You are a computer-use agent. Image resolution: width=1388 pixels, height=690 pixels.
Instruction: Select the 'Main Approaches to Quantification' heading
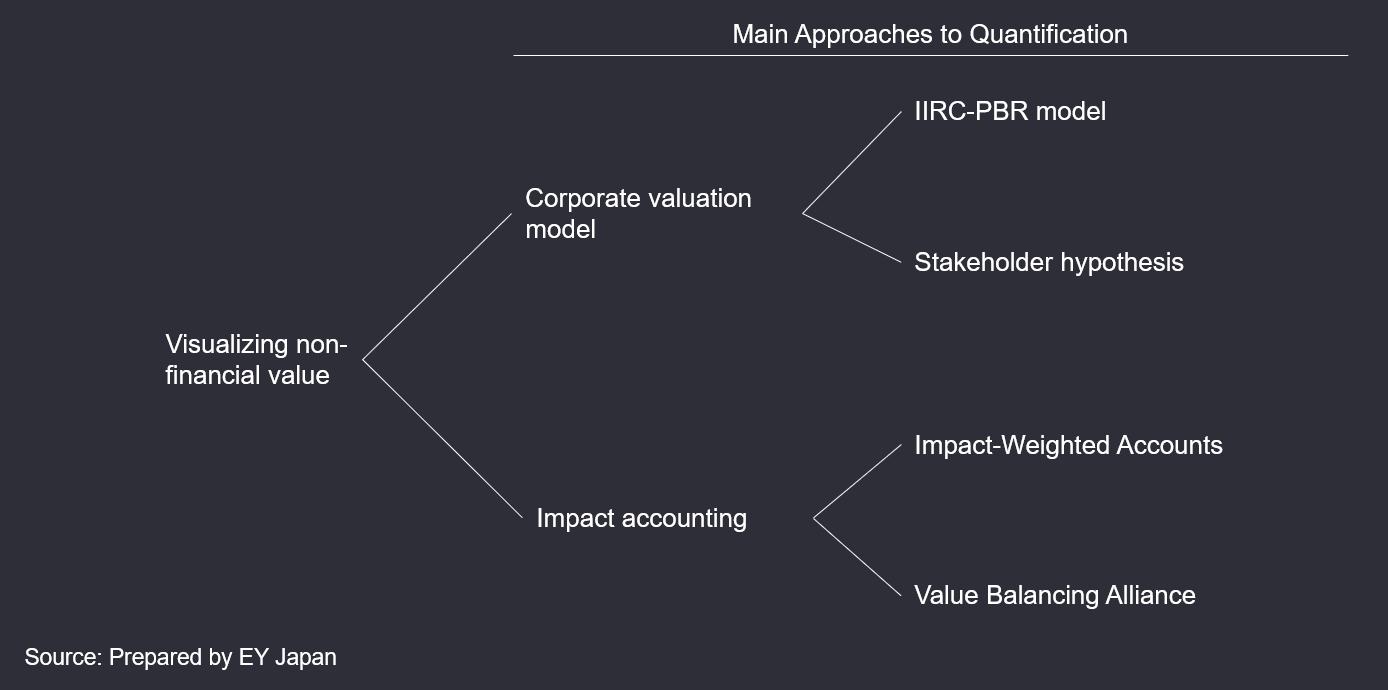[x=930, y=34]
